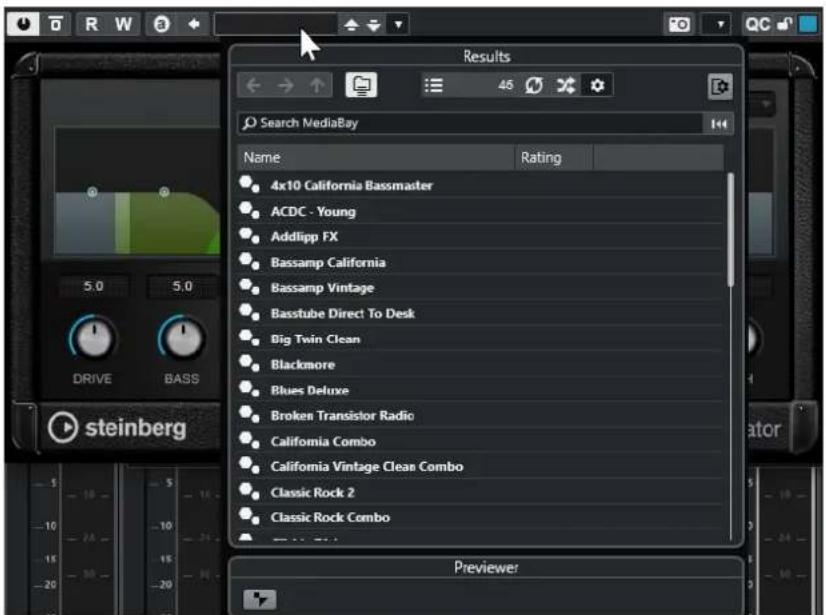
Task: Select preset Classic Rock Combo
Action: pos(481,518)
